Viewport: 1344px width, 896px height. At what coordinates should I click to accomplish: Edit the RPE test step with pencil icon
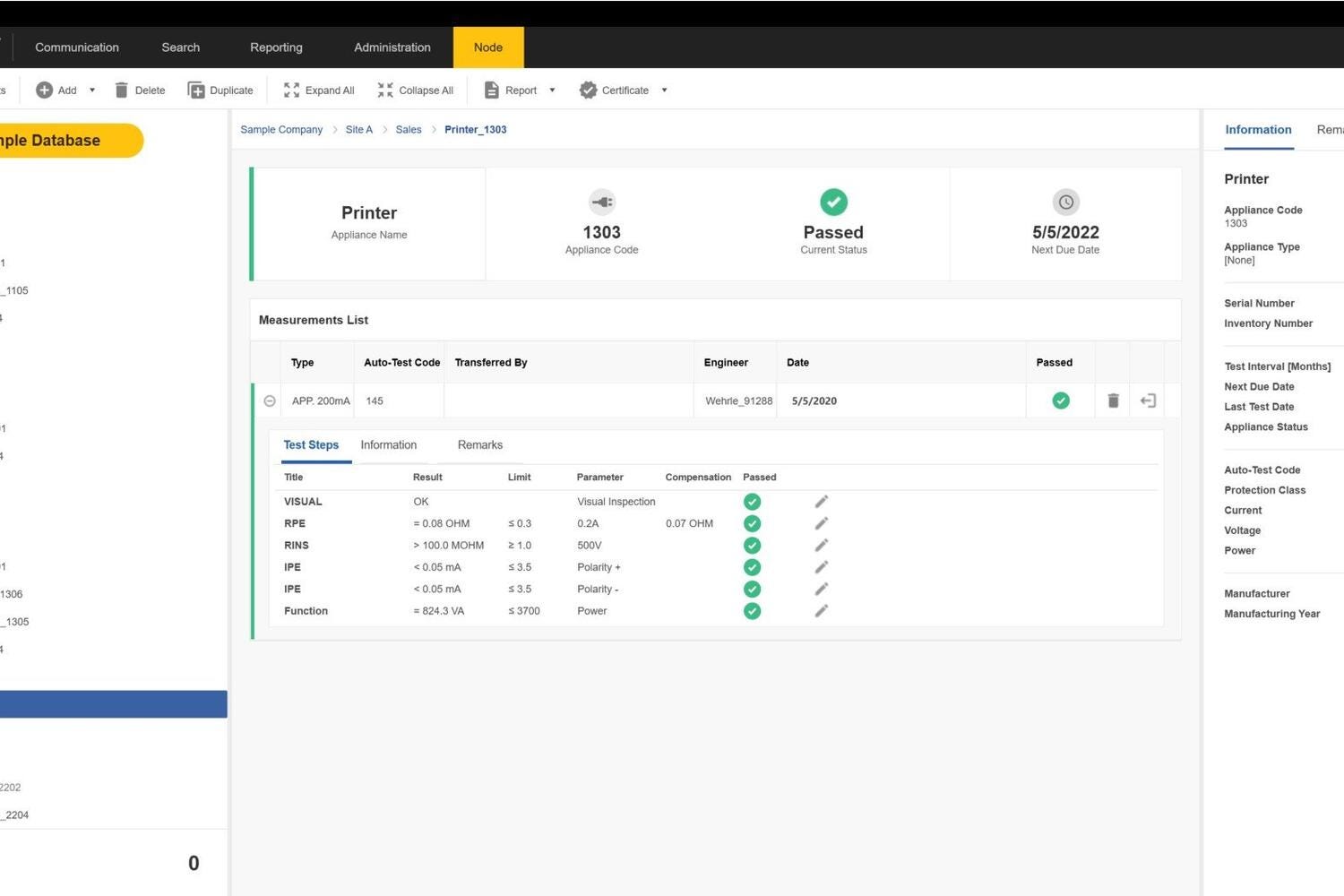[821, 523]
